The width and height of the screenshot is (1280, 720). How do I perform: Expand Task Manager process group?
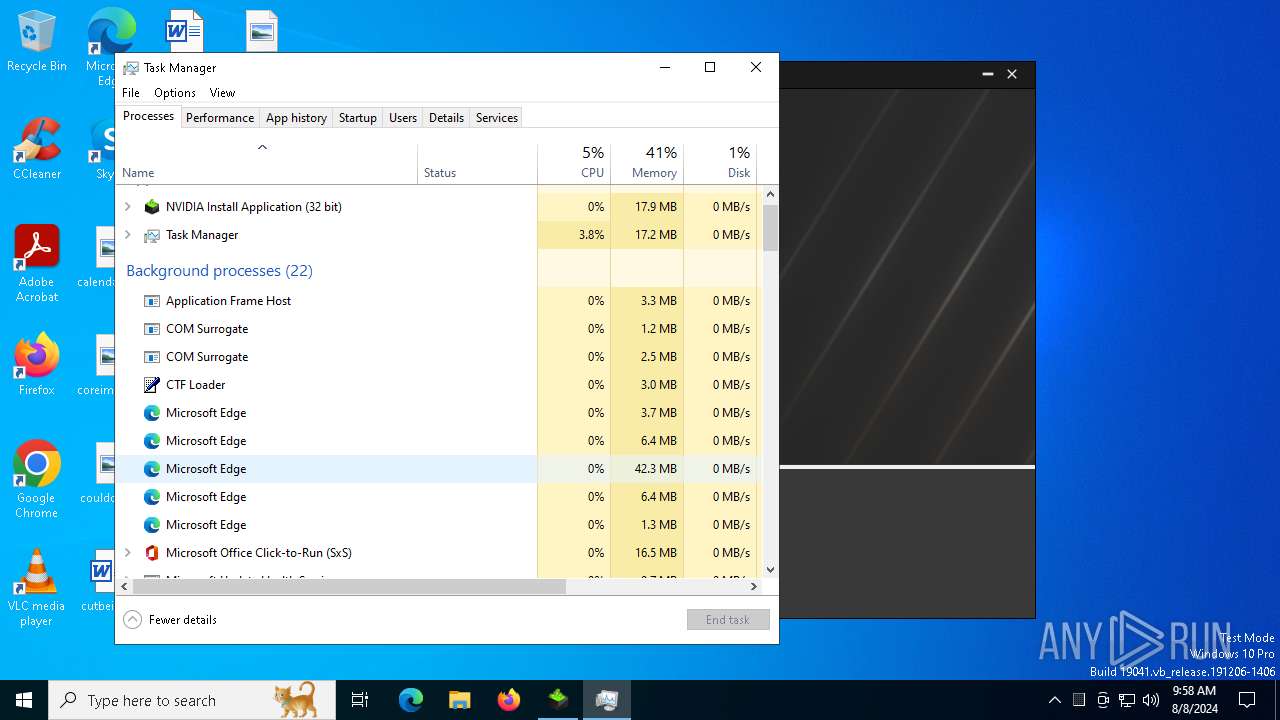pyautogui.click(x=127, y=235)
